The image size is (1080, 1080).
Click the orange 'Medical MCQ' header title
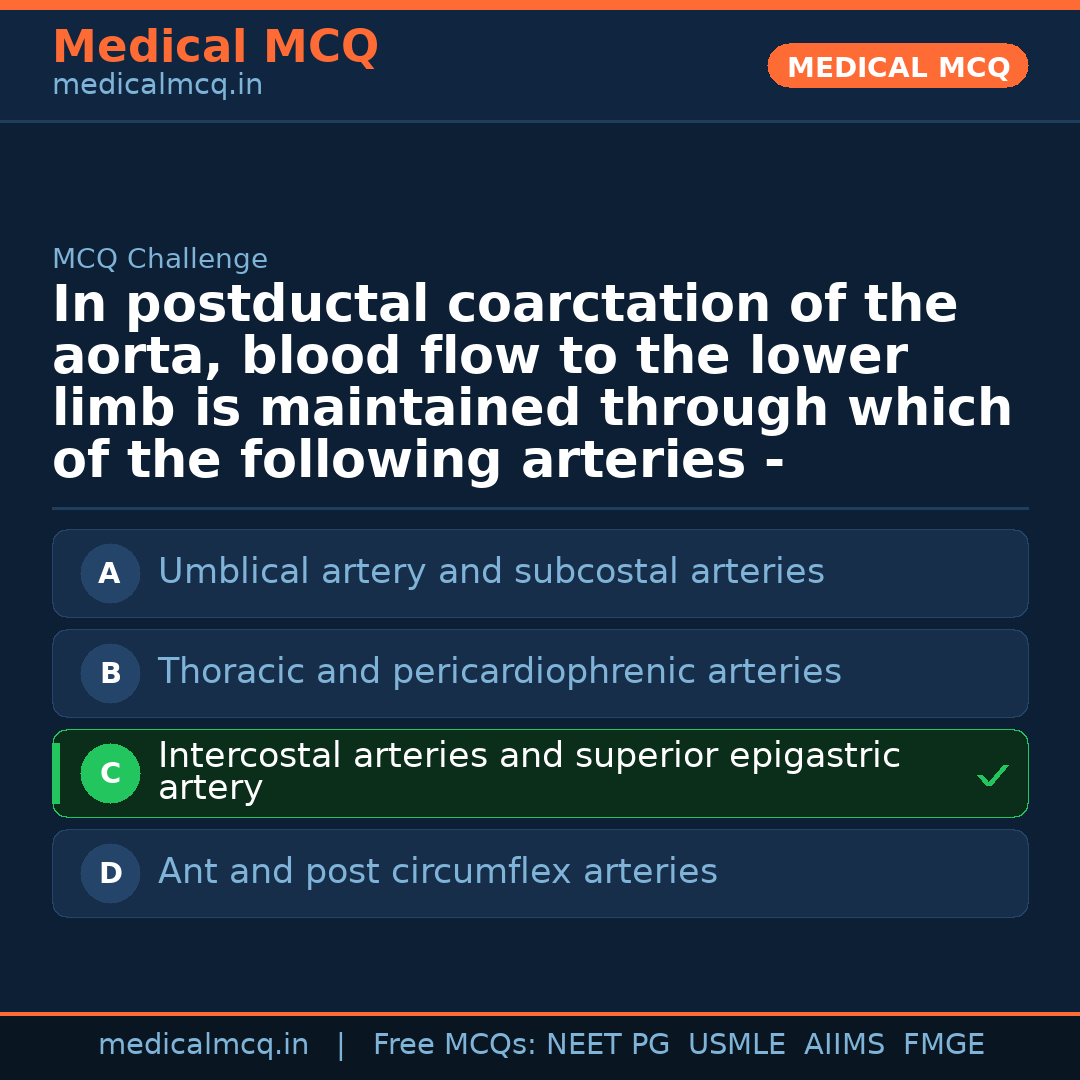coord(215,47)
